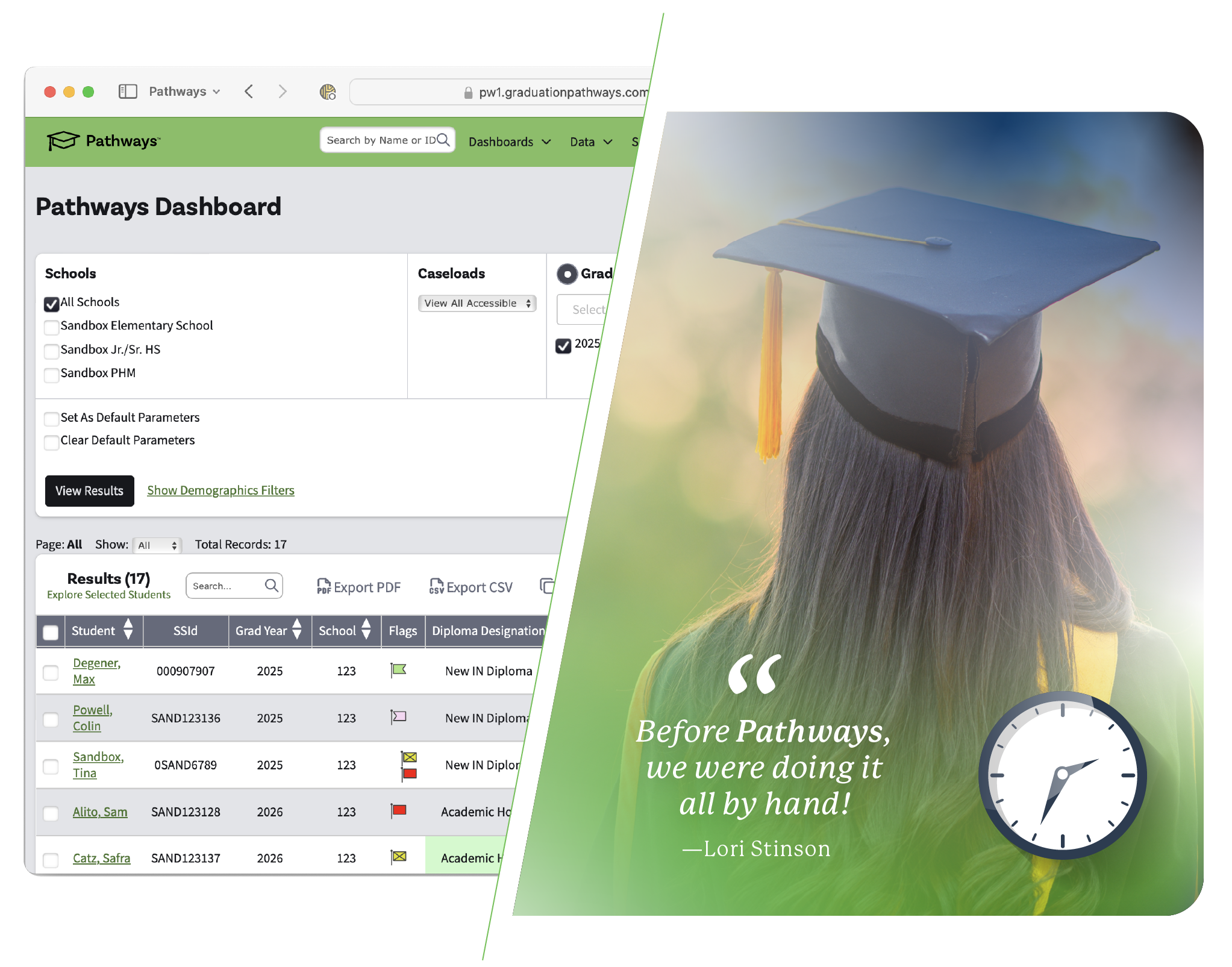Click SSId SAND123136 cell
1232x967 pixels.
coord(186,718)
